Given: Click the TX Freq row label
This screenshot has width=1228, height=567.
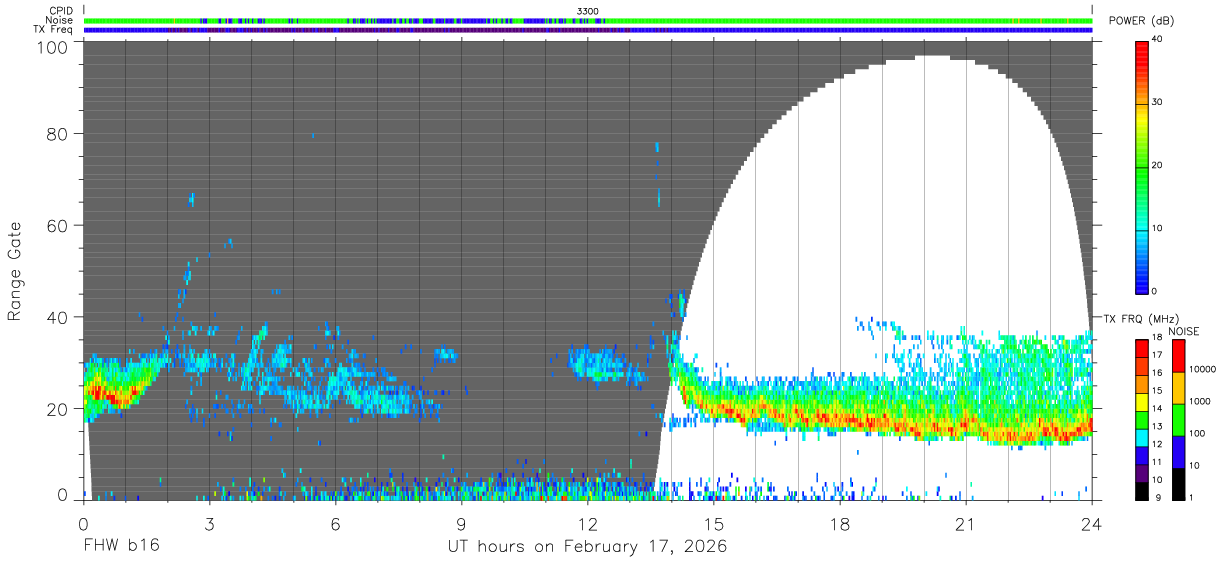Looking at the screenshot, I should pyautogui.click(x=54, y=29).
